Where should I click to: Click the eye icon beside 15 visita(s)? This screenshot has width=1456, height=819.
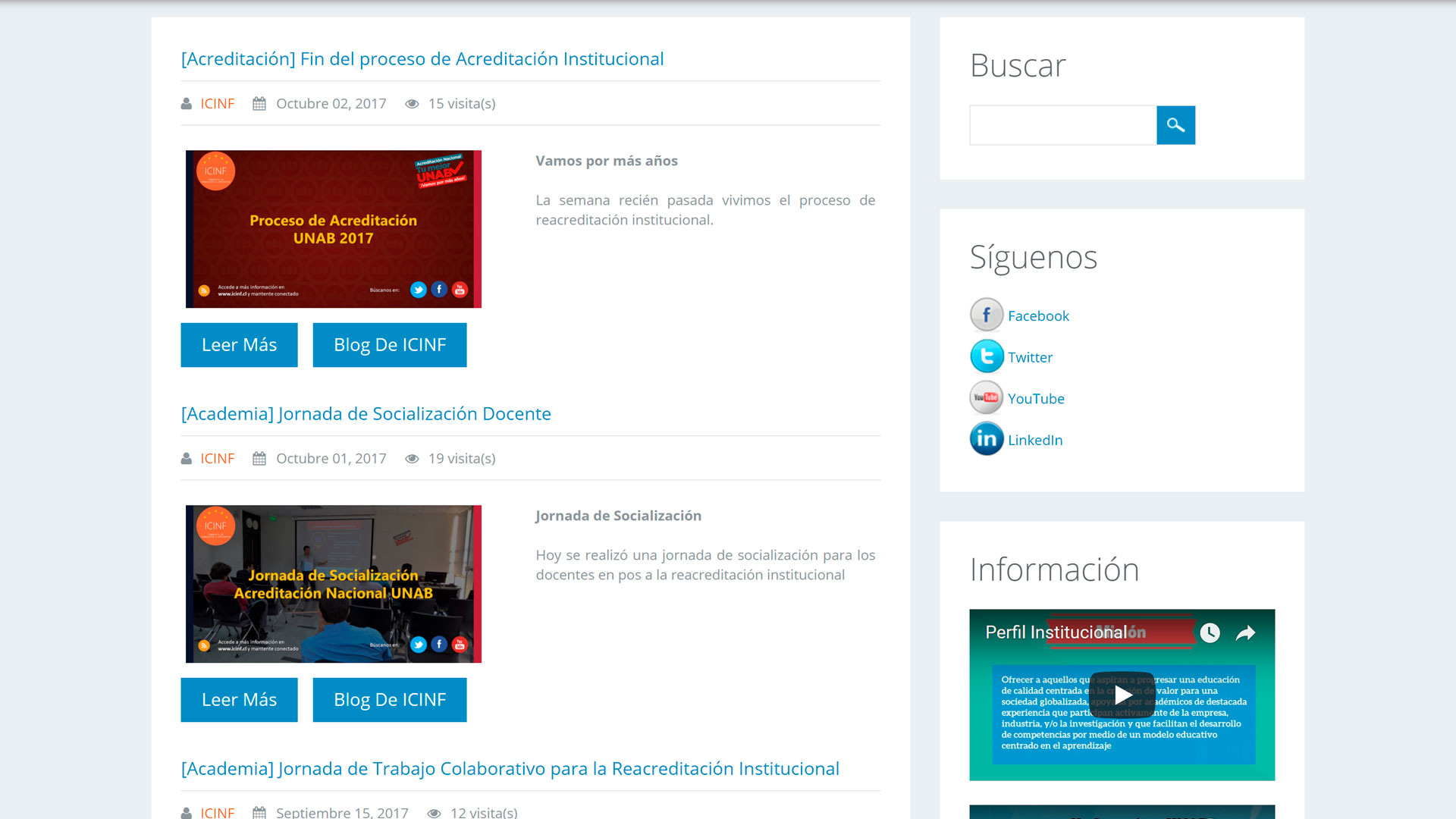tap(412, 104)
